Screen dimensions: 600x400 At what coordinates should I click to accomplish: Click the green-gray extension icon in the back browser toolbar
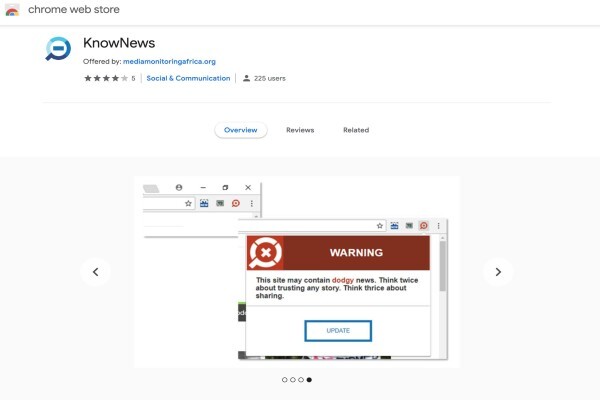220,203
